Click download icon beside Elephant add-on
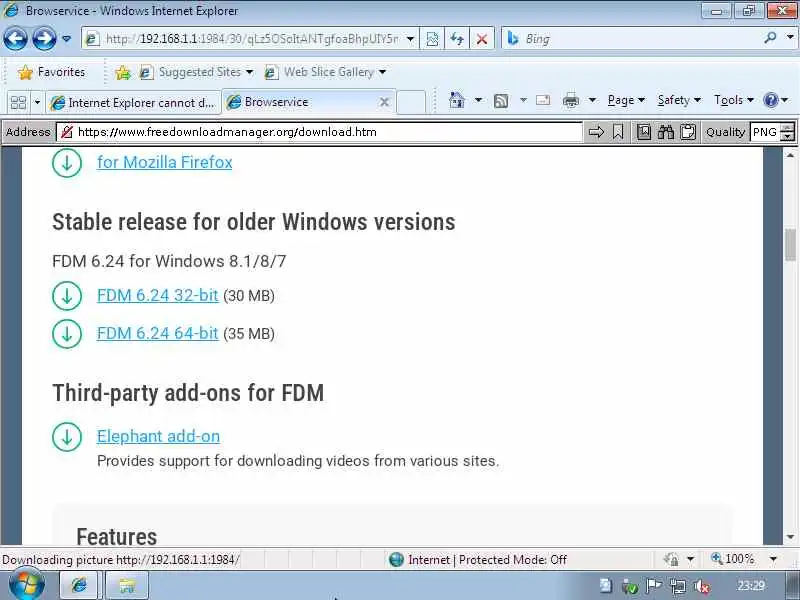Image resolution: width=800 pixels, height=600 pixels. coord(67,436)
